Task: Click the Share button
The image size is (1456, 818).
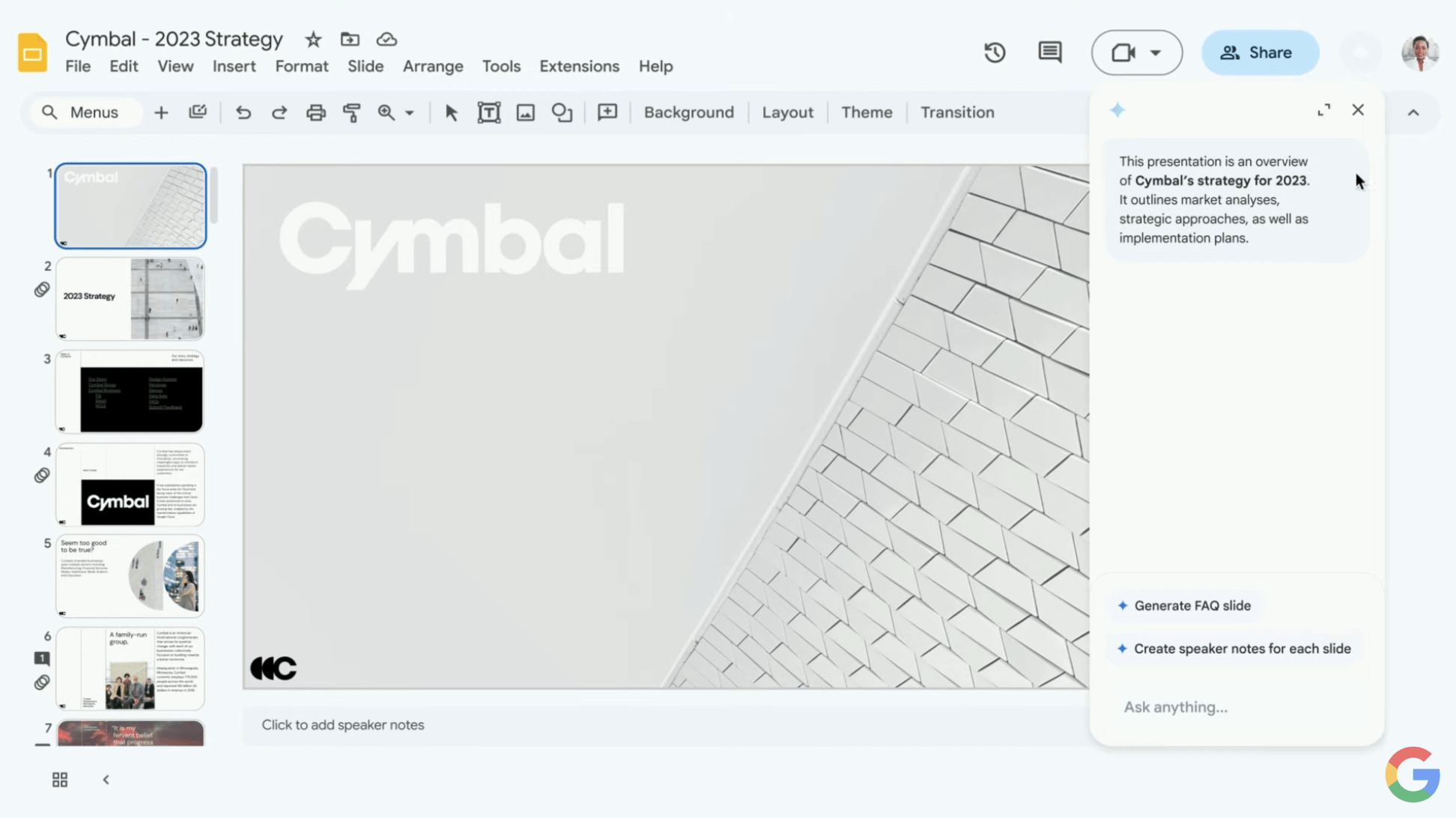Action: click(1260, 52)
